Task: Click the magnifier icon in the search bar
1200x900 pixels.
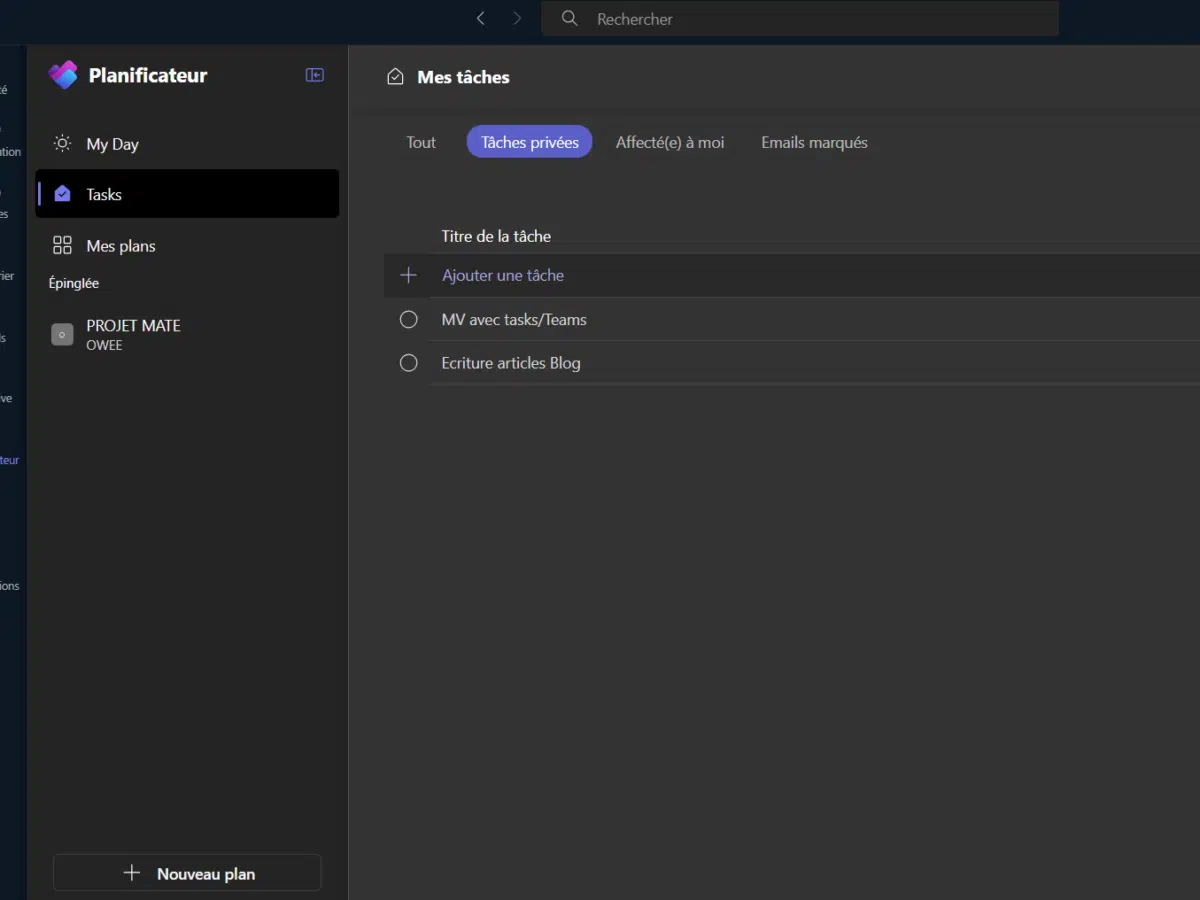Action: pos(570,18)
